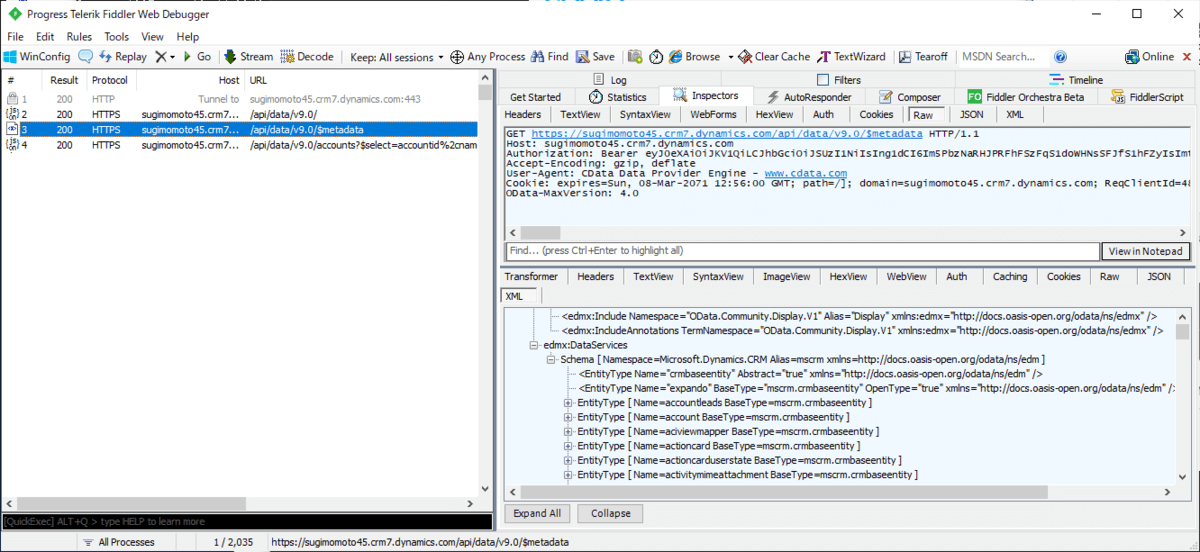Click the Find binoculars icon
Viewport: 1200px width, 552px height.
click(x=538, y=57)
